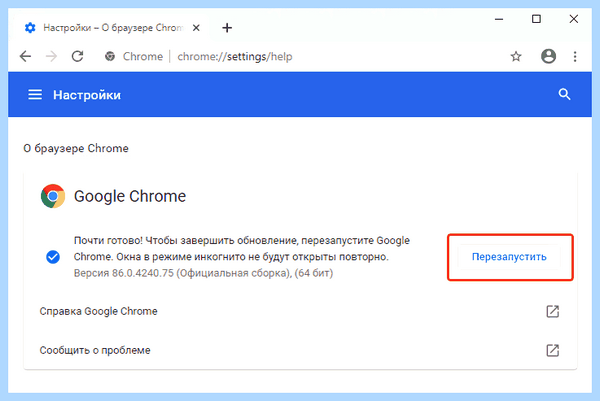The height and width of the screenshot is (401, 600).
Task: Click the settings gear favicon on the tab
Action: pos(30,28)
